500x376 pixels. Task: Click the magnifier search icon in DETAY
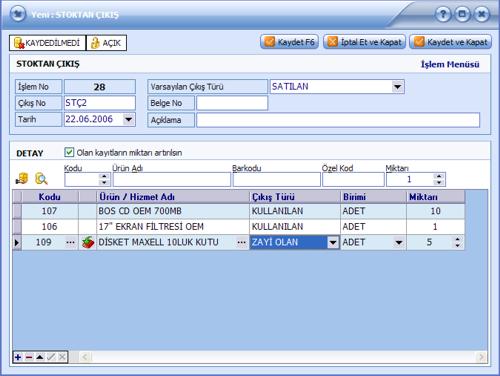[x=41, y=179]
